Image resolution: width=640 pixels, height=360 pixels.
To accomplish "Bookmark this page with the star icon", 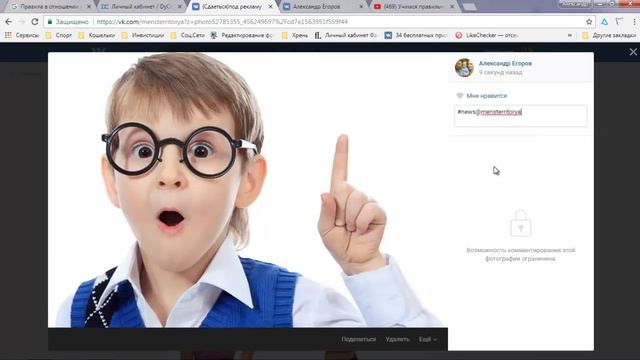I will (589, 22).
